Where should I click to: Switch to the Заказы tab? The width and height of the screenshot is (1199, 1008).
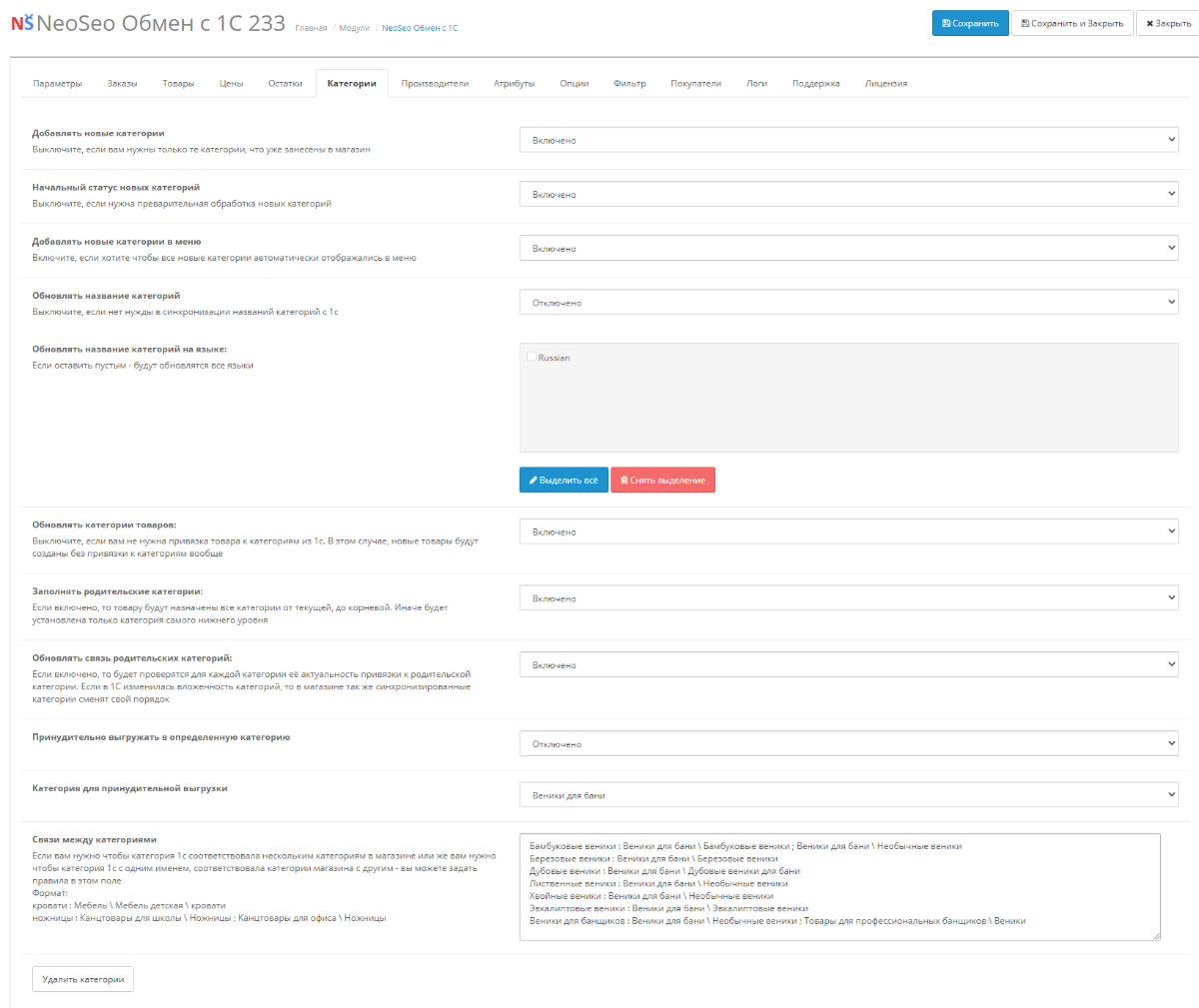(x=122, y=84)
